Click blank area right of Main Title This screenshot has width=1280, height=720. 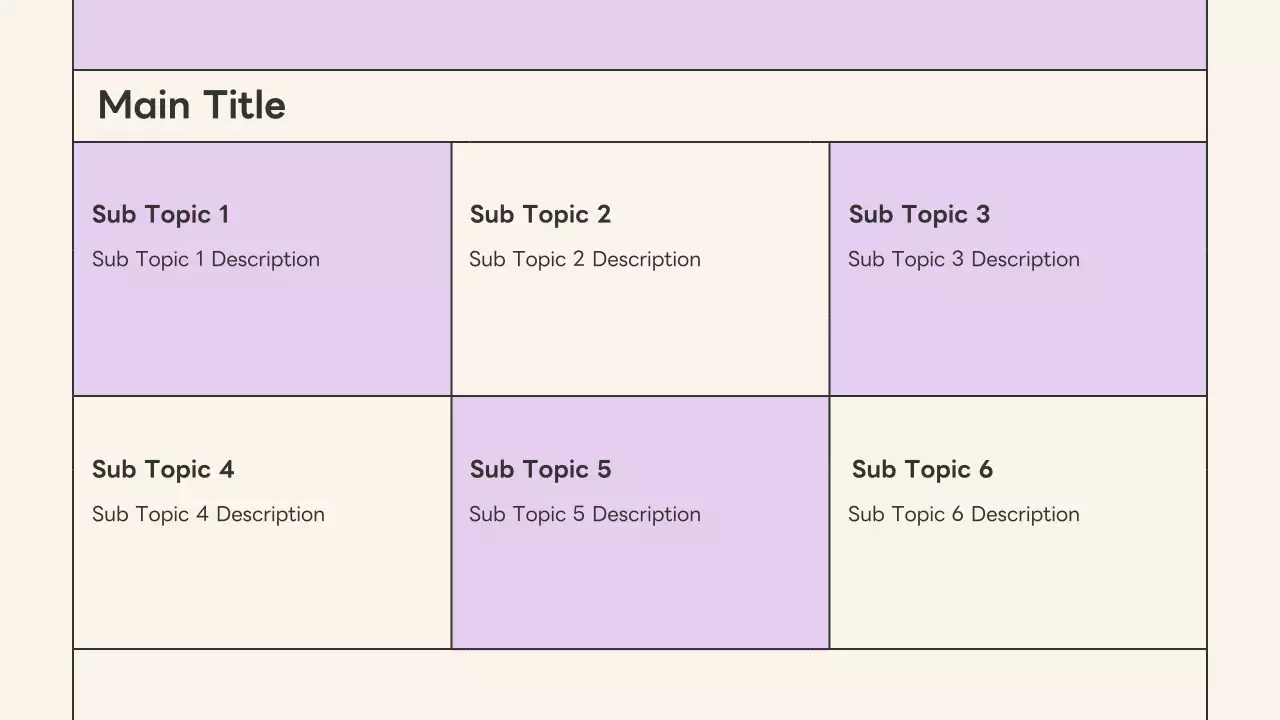click(750, 106)
